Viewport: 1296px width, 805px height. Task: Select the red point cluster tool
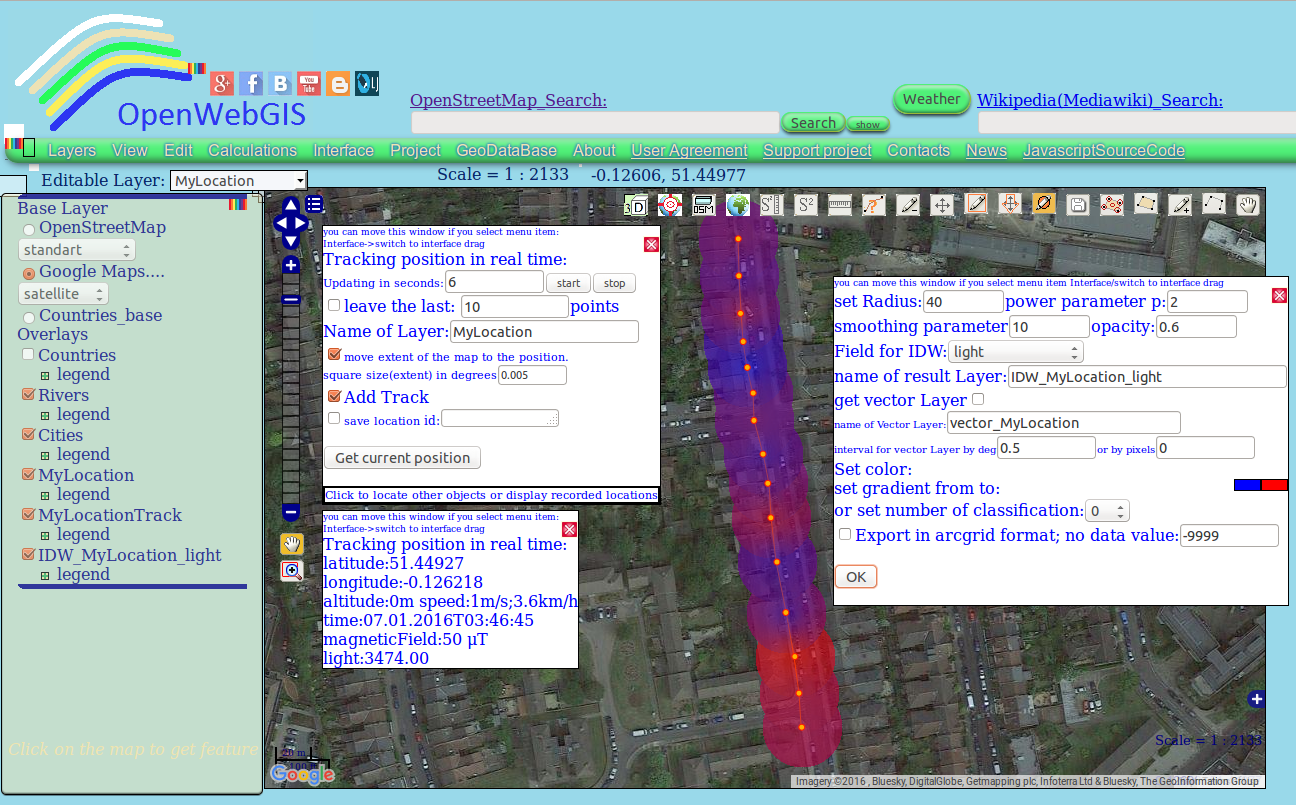coord(1112,205)
